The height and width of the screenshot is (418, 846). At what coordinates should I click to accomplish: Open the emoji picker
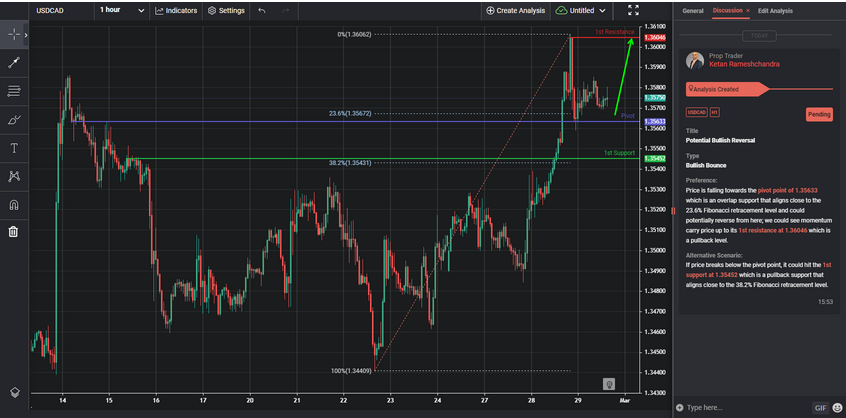pyautogui.click(x=837, y=408)
